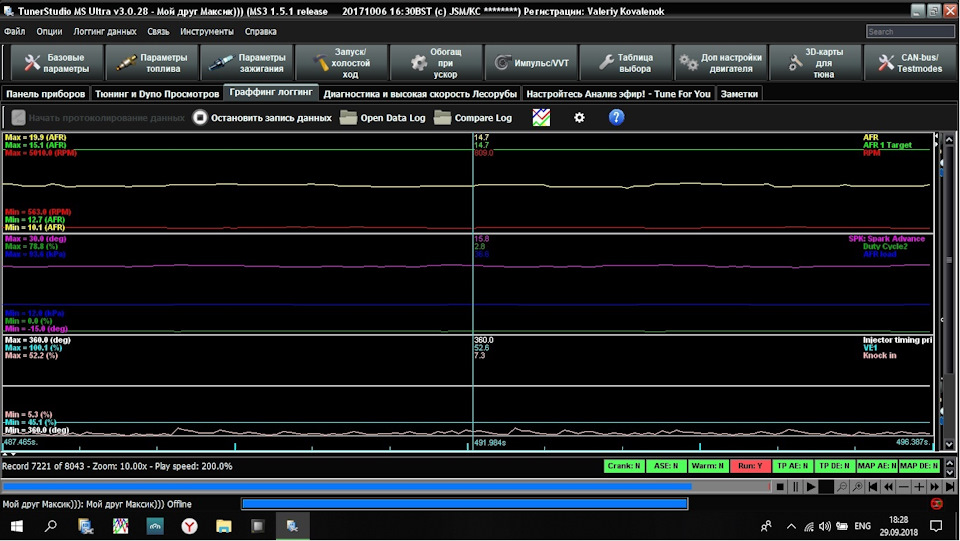Zoom out using magnifier minus icon
The height and width of the screenshot is (541, 960).
tap(842, 487)
